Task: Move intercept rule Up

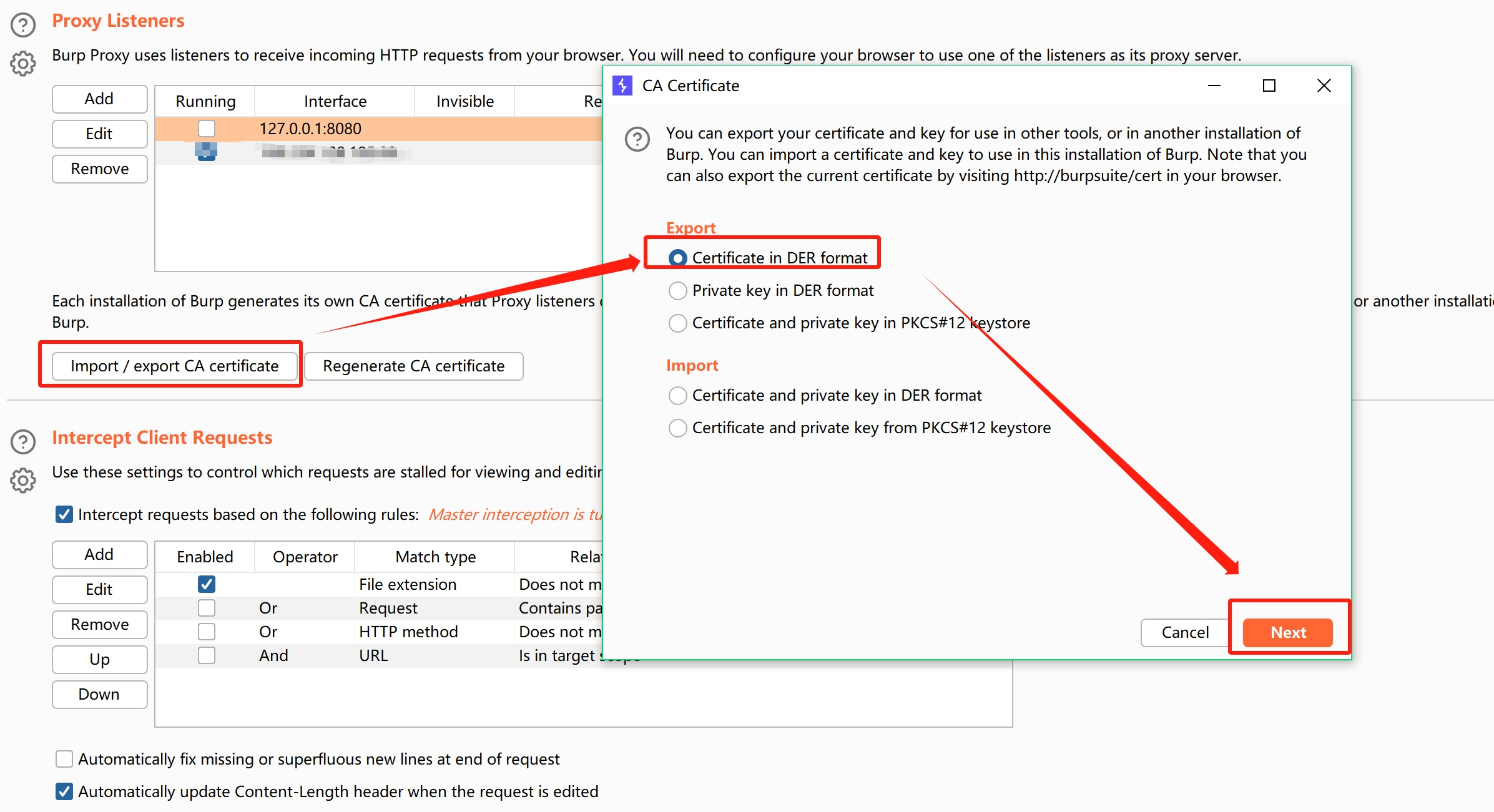Action: coord(99,660)
